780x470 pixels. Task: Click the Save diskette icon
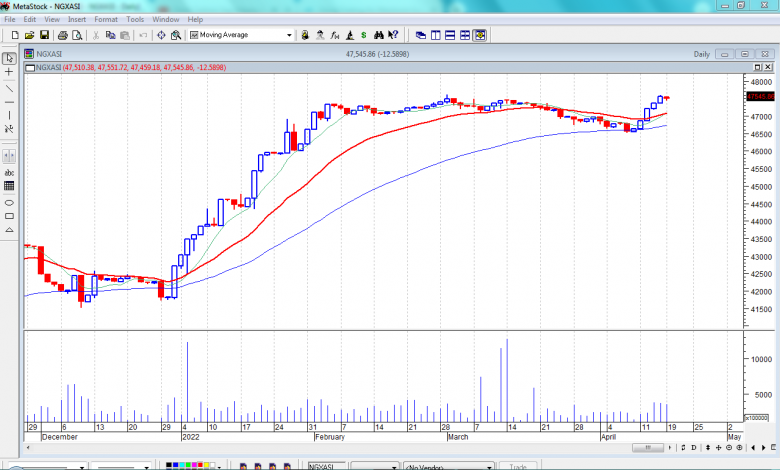(45, 35)
